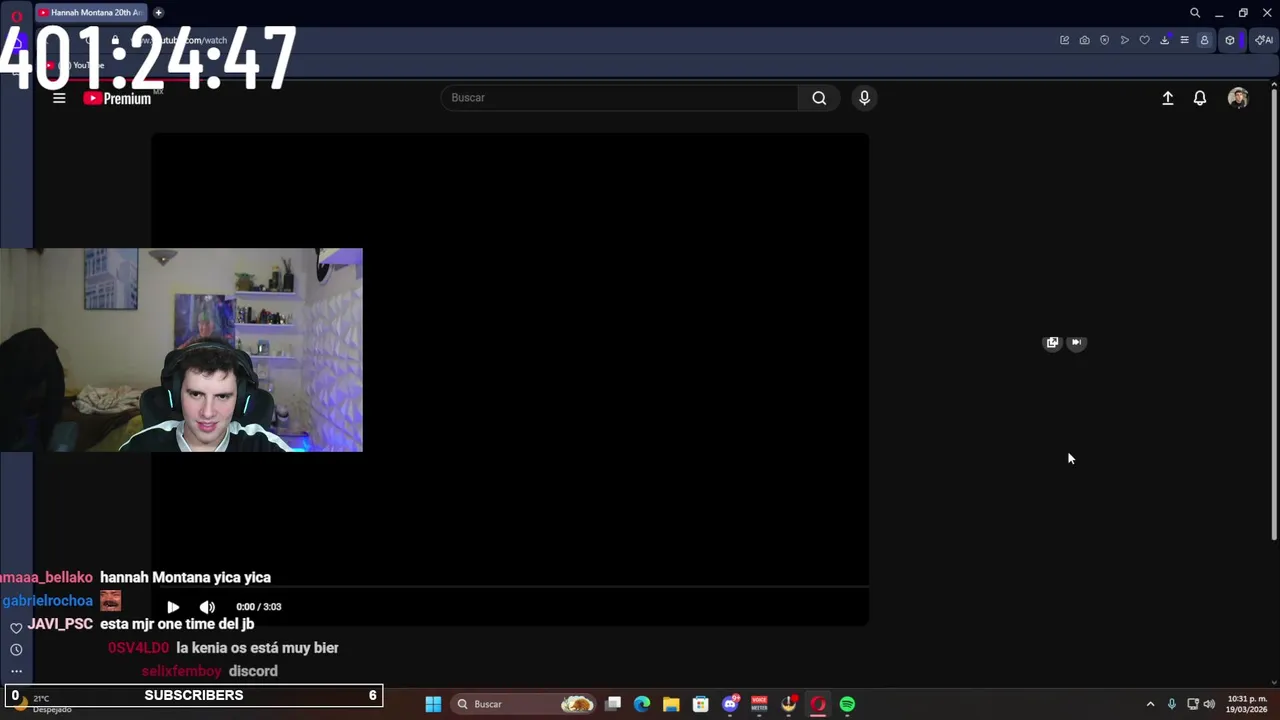The image size is (1280, 720).
Task: Start voice search with microphone icon
Action: [x=864, y=98]
